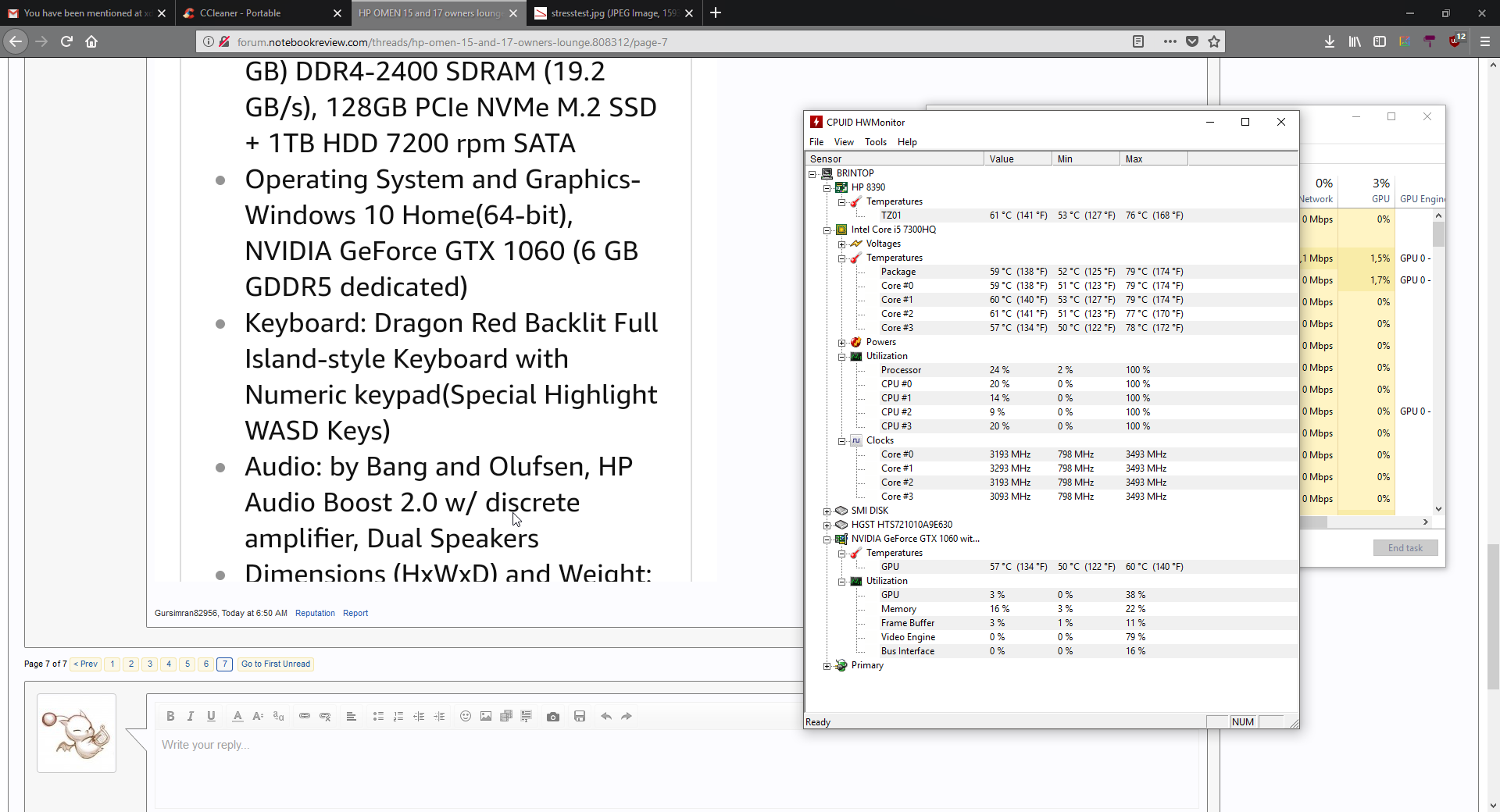The width and height of the screenshot is (1500, 812).
Task: Click the Reputation link under post
Action: click(x=315, y=613)
